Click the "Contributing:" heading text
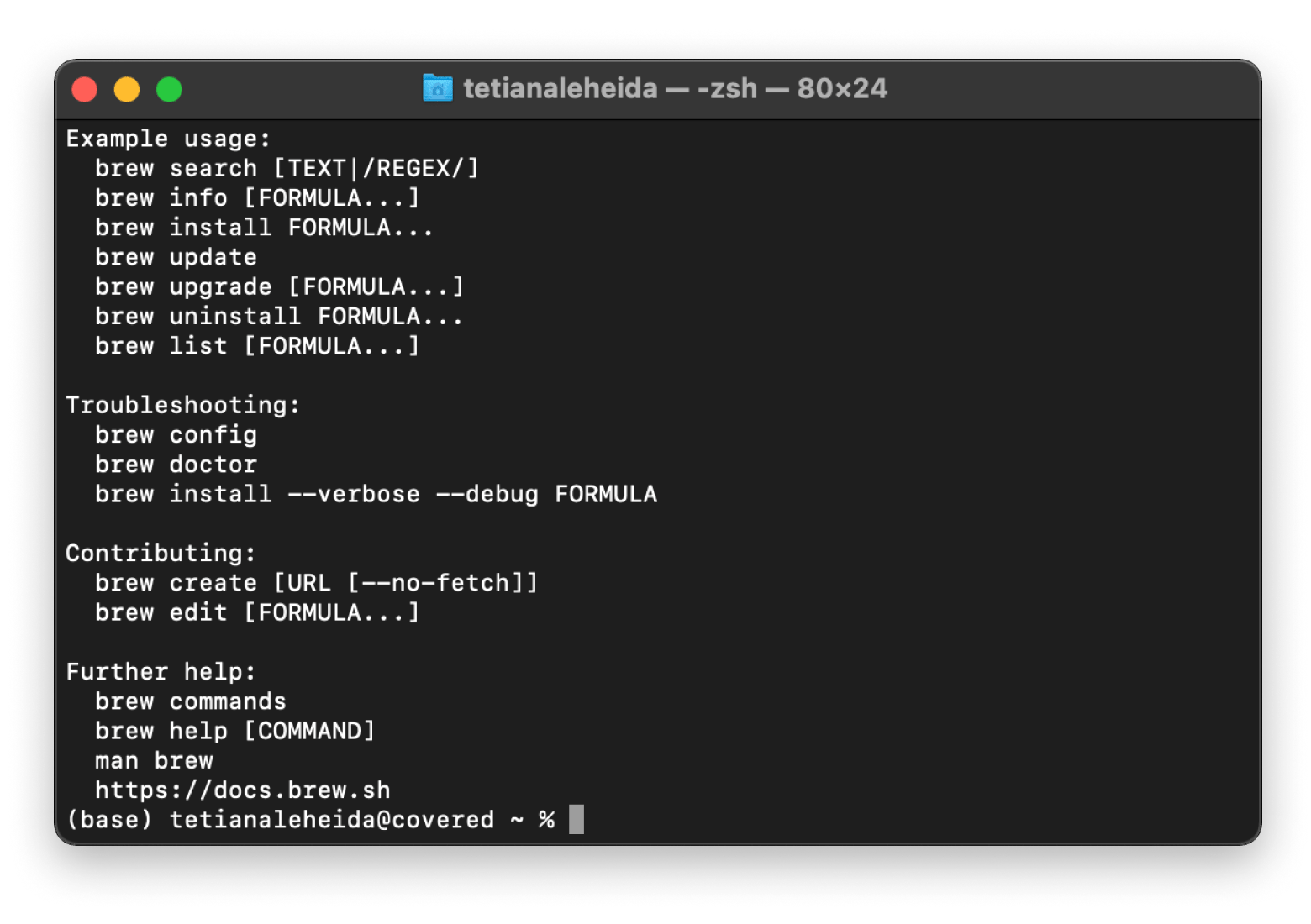This screenshot has height=924, width=1311. click(161, 554)
